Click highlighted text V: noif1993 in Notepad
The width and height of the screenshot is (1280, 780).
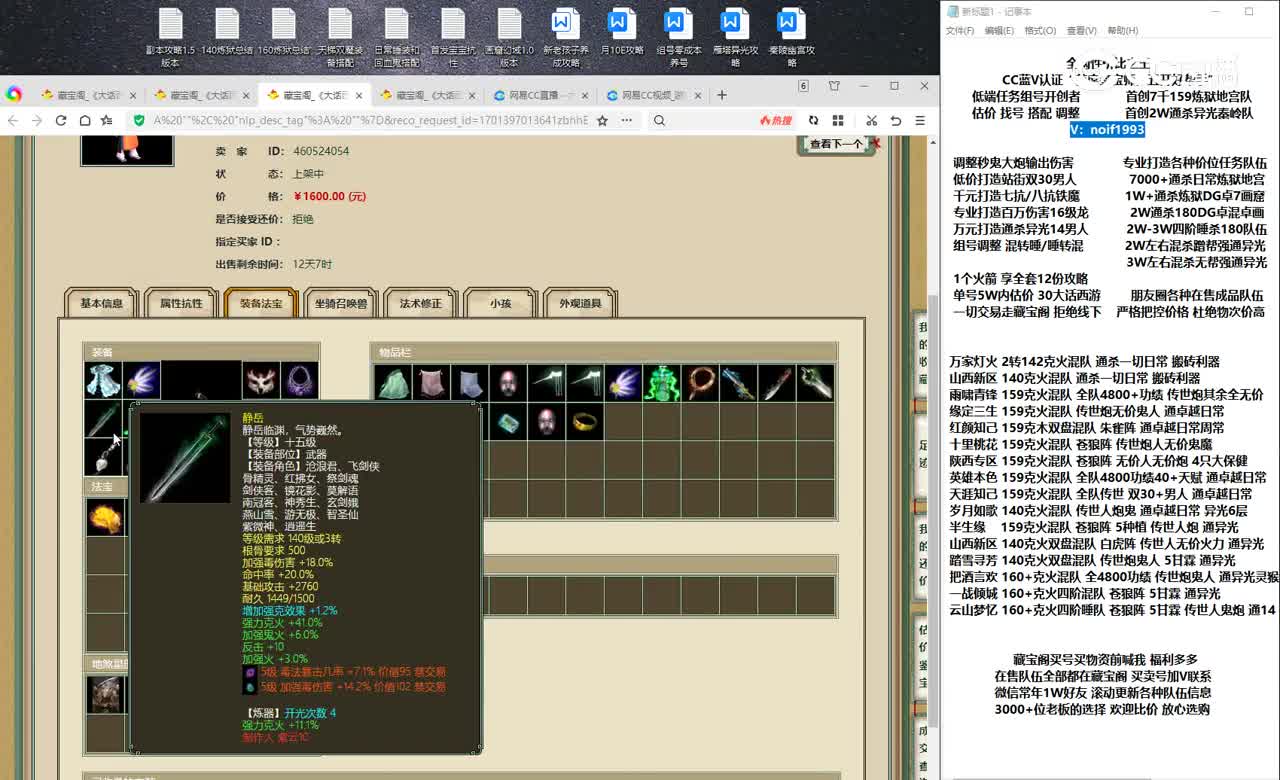(1107, 129)
